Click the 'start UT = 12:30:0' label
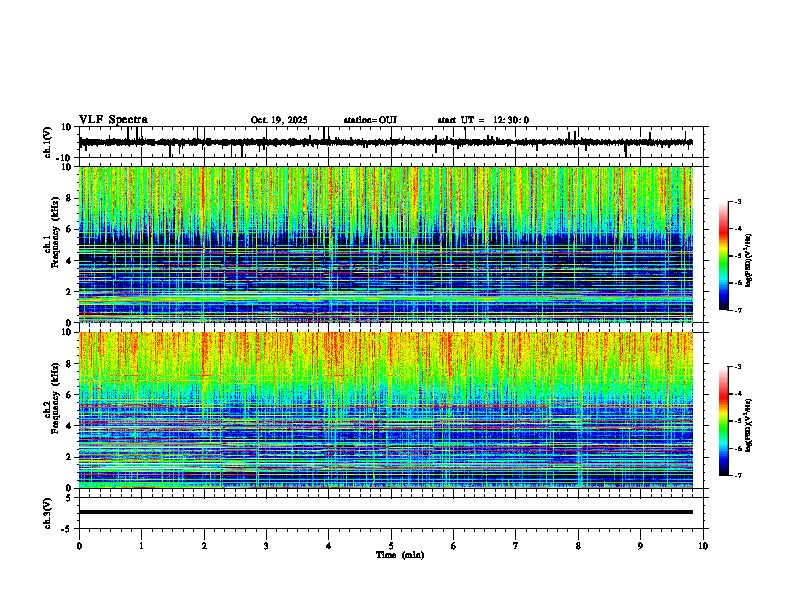This screenshot has width=792, height=612. click(483, 120)
